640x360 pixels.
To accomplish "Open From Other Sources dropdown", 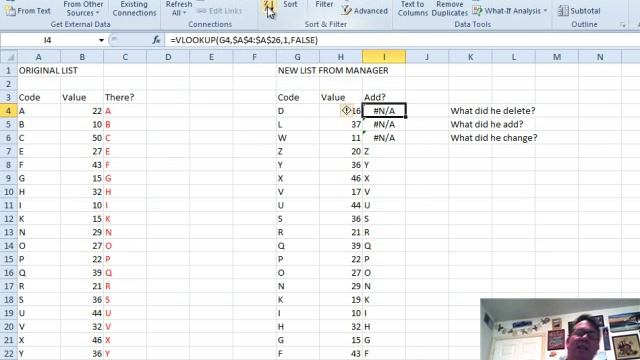I will tap(83, 9).
